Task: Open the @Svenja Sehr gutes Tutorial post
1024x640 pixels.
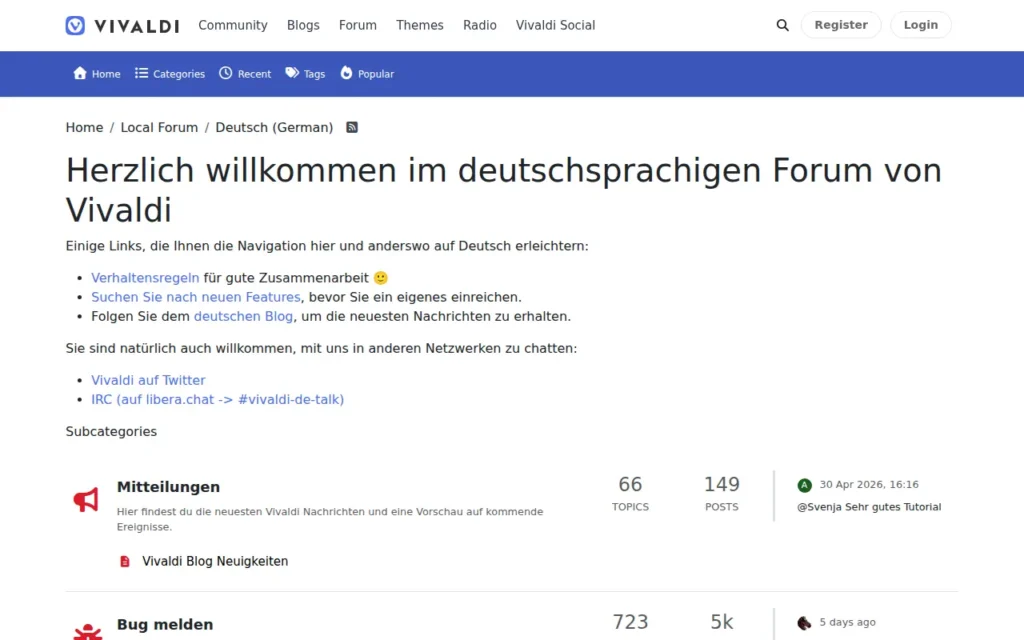Action: pos(869,507)
